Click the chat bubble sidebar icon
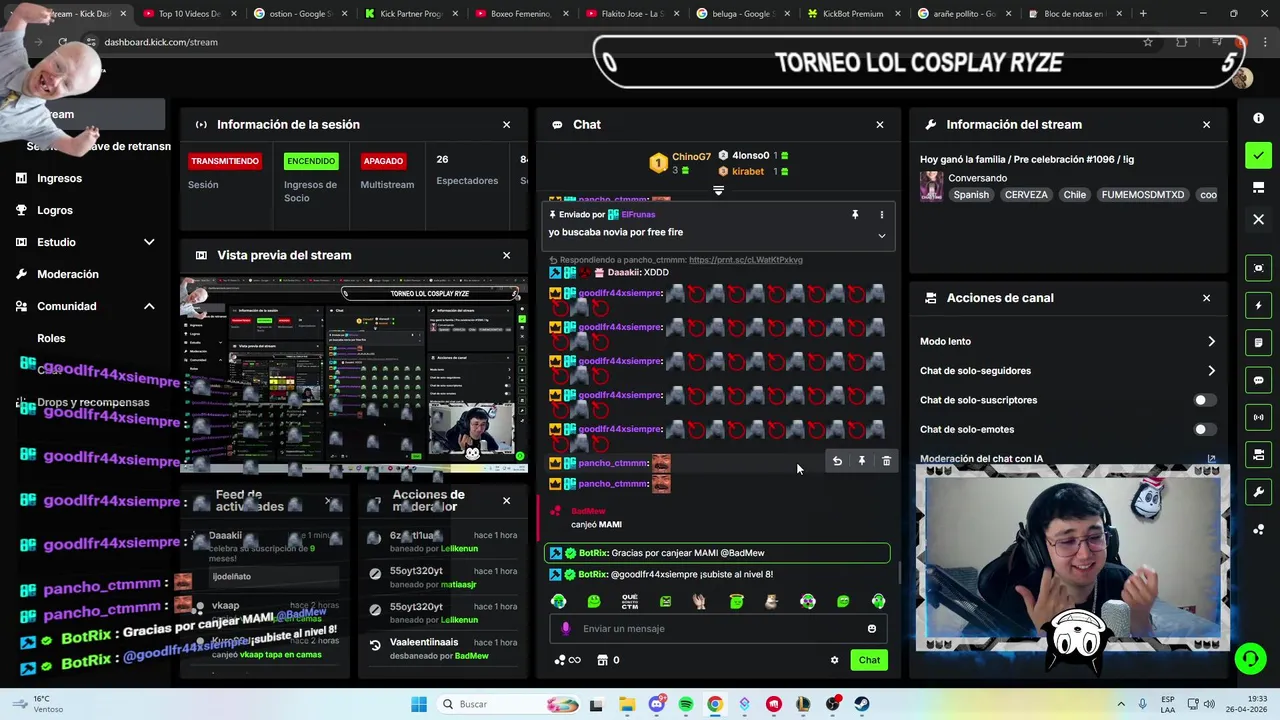 point(1258,380)
